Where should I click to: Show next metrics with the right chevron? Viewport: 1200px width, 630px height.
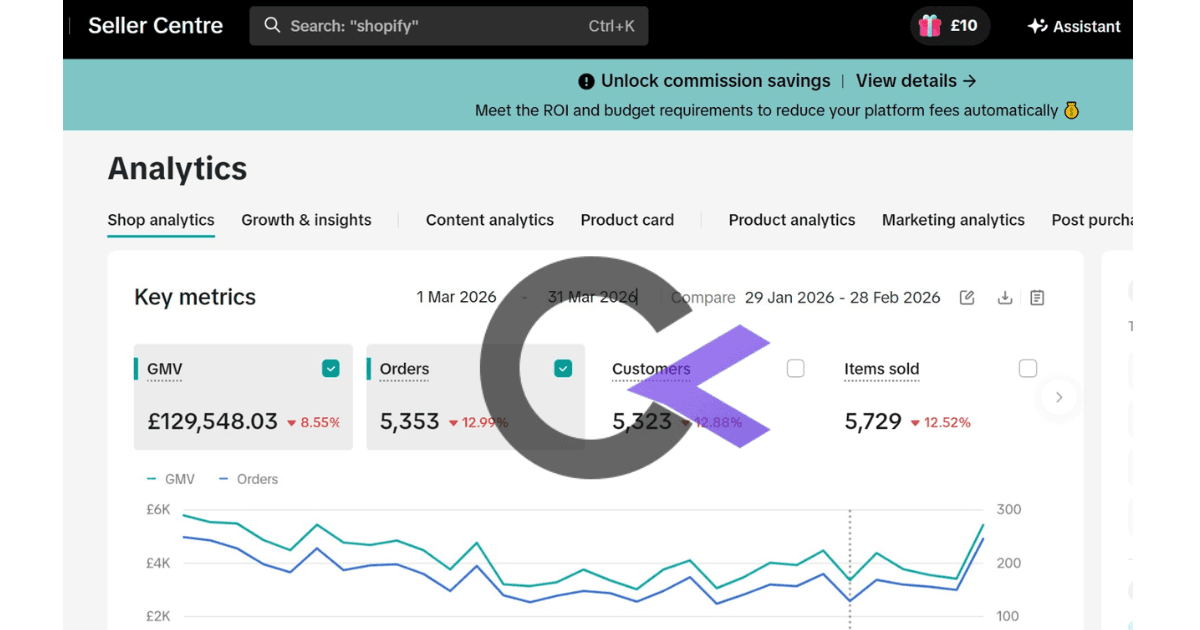click(1059, 397)
